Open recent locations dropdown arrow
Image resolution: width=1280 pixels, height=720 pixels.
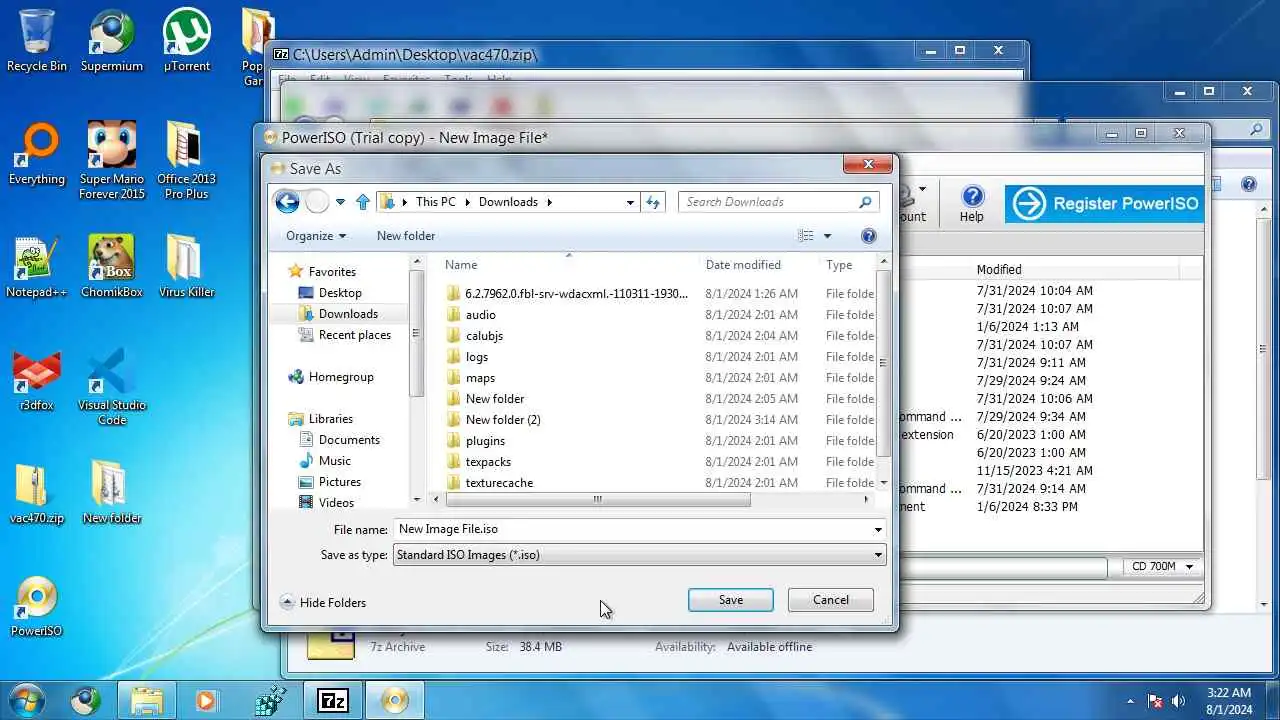[340, 202]
